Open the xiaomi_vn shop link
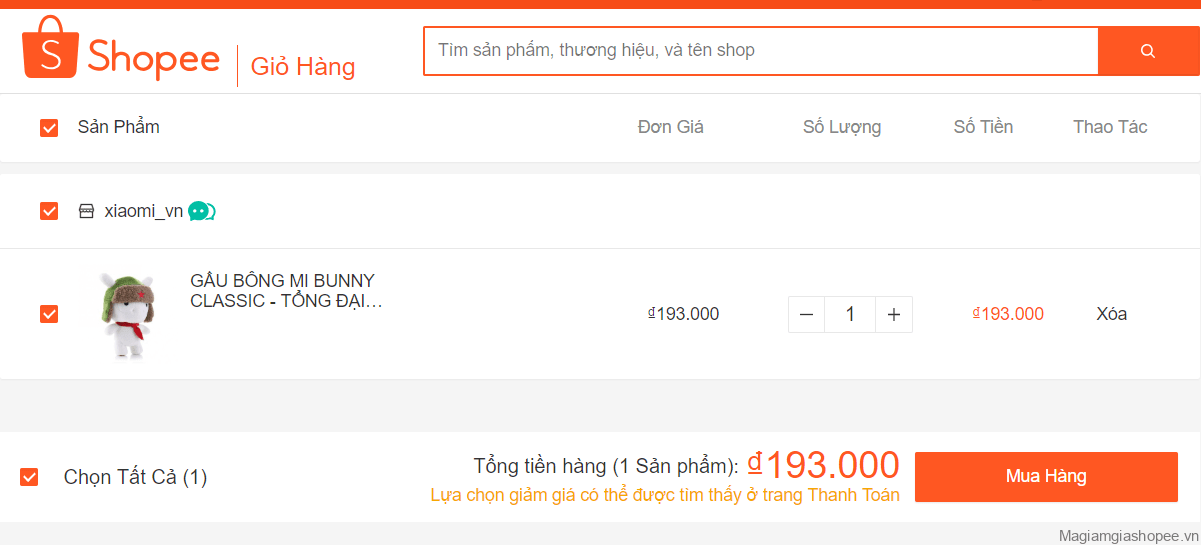The height and width of the screenshot is (545, 1201). click(144, 211)
